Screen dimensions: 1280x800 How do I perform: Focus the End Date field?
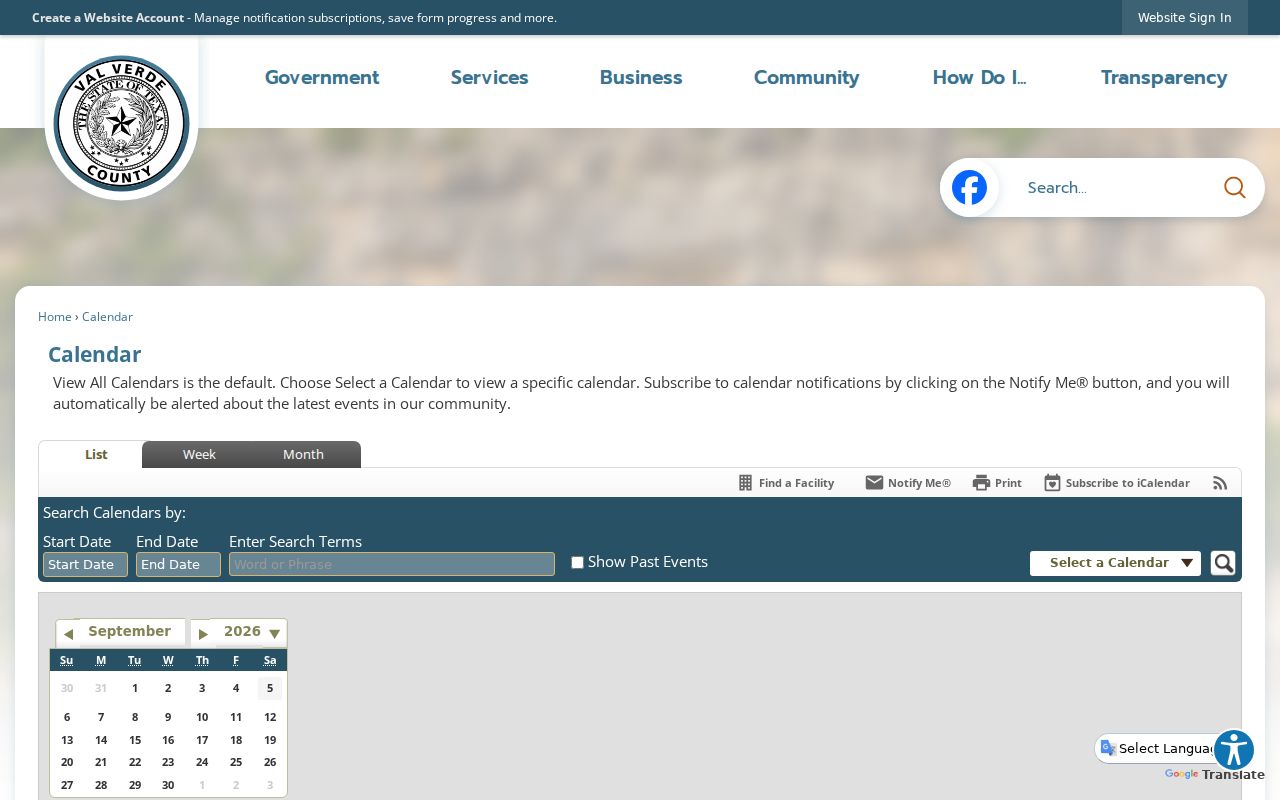pyautogui.click(x=178, y=564)
